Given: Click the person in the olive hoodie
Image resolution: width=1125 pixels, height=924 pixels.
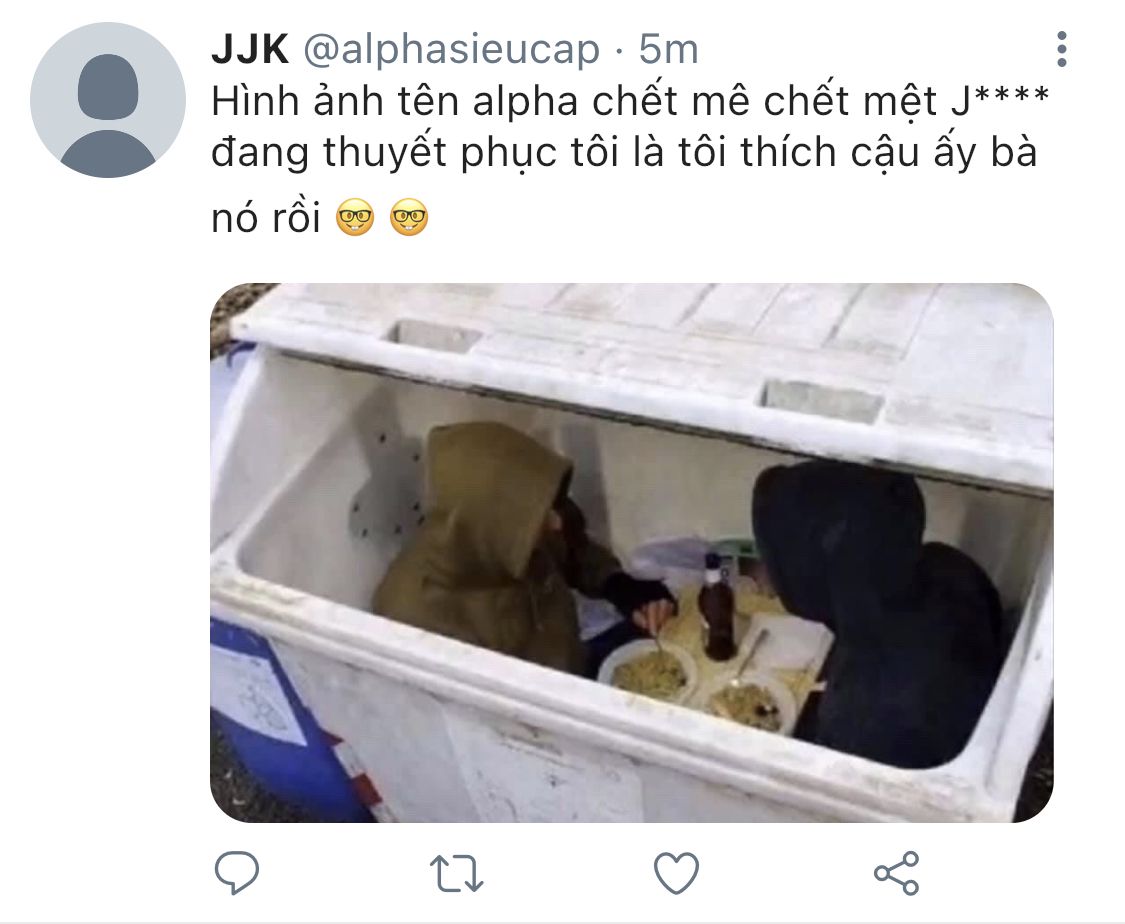Looking at the screenshot, I should pos(502,545).
